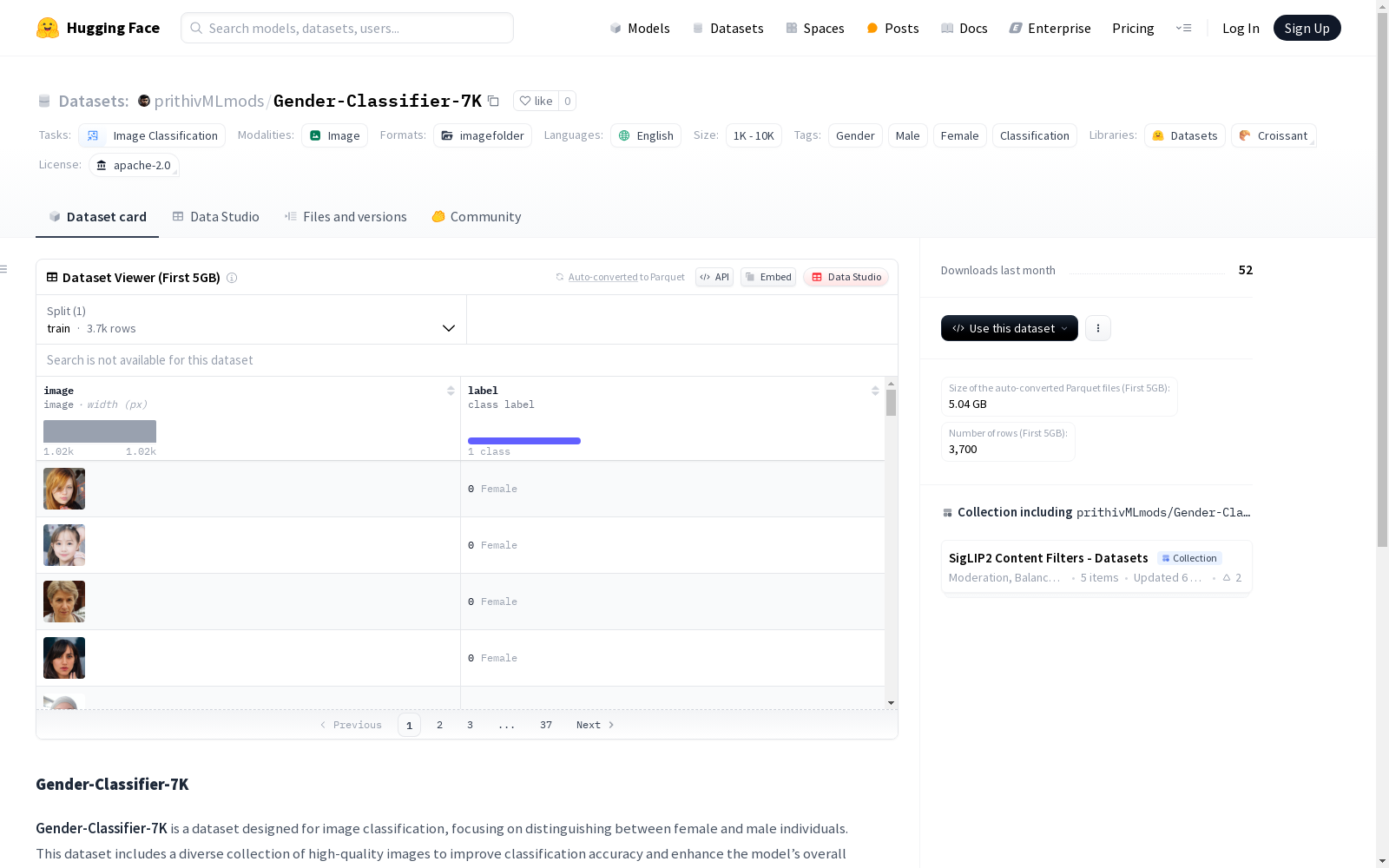
Task: Select current page 1 in pagination
Action: click(409, 725)
